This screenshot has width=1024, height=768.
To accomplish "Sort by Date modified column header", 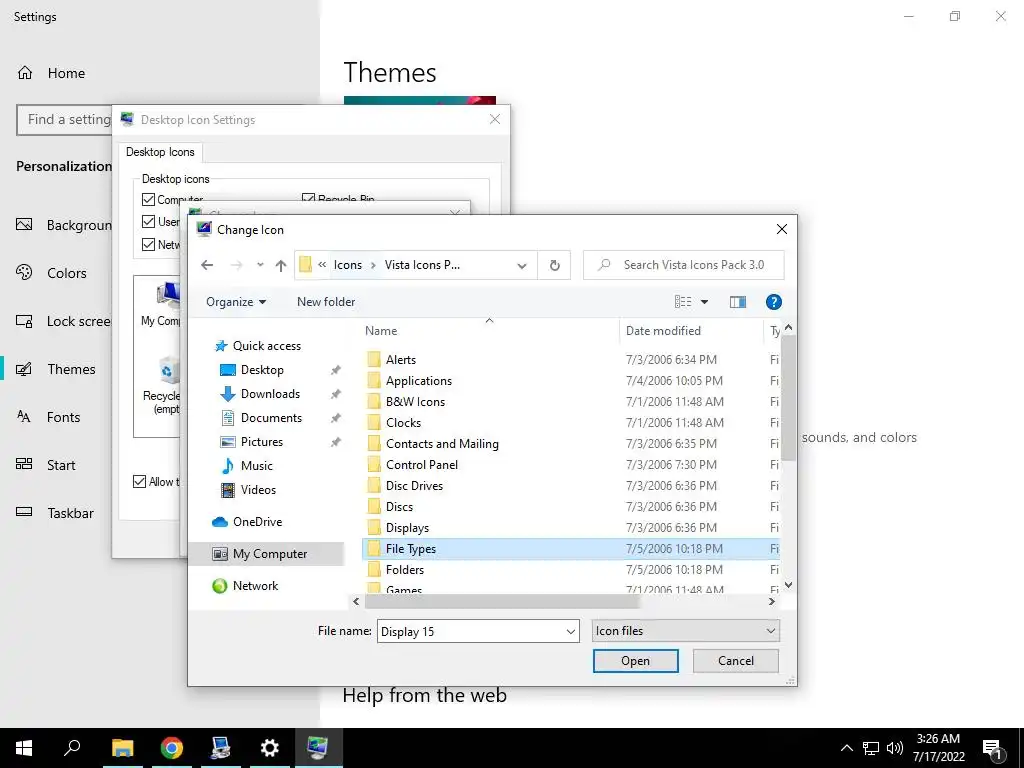I will tap(691, 330).
